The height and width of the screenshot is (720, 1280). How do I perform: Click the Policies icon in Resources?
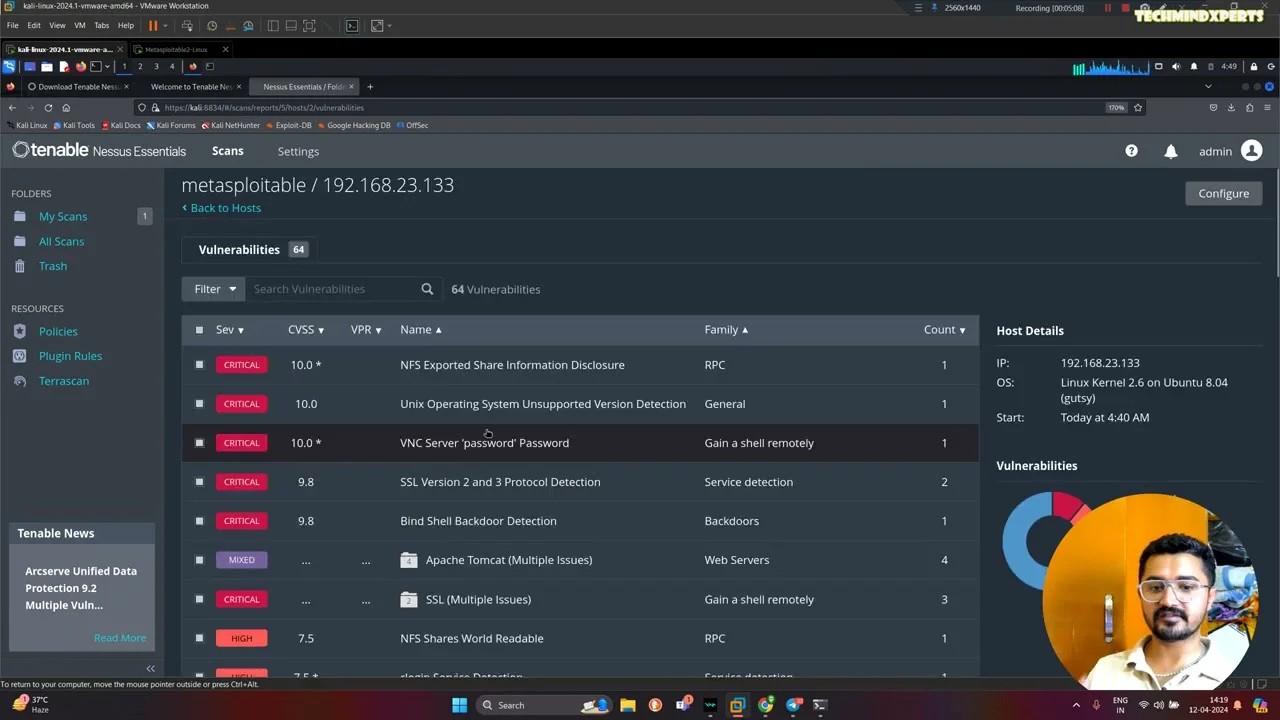pyautogui.click(x=19, y=331)
